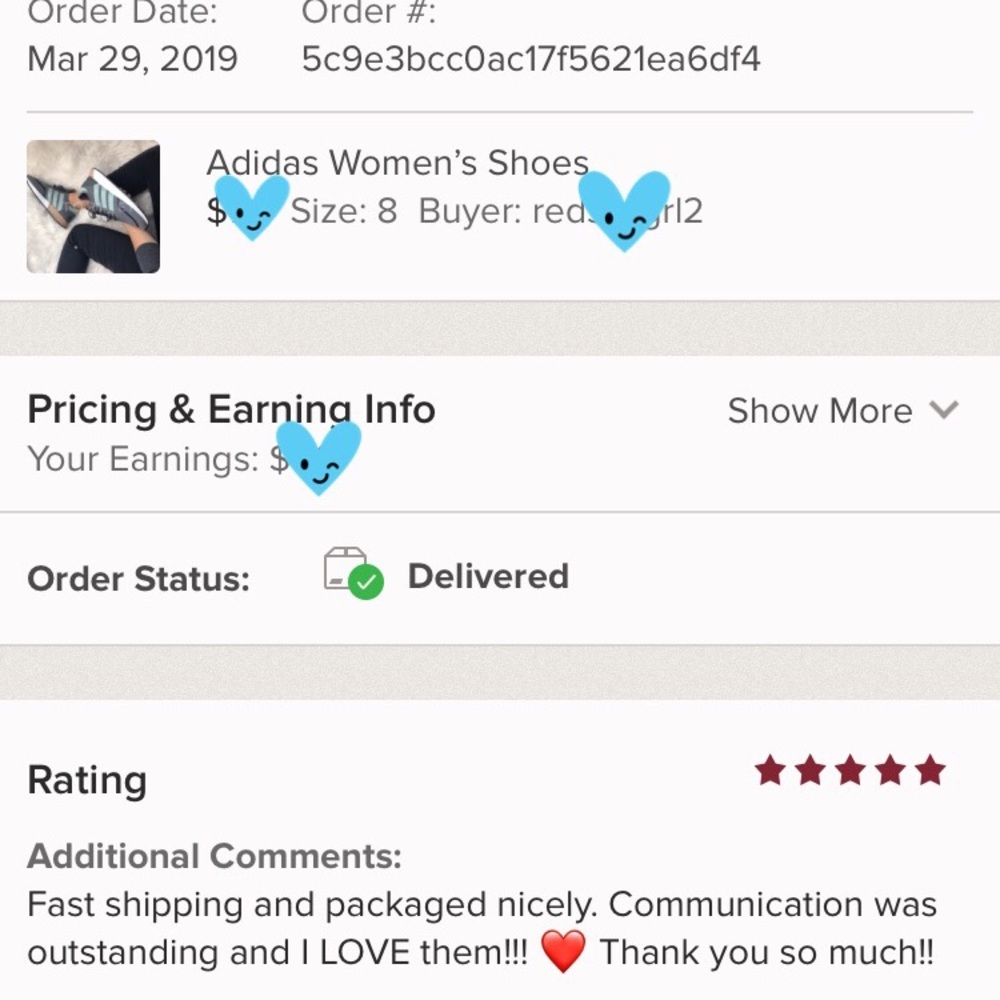The height and width of the screenshot is (1000, 1000).
Task: Open the Pricing & Earning Info section
Action: [x=232, y=409]
